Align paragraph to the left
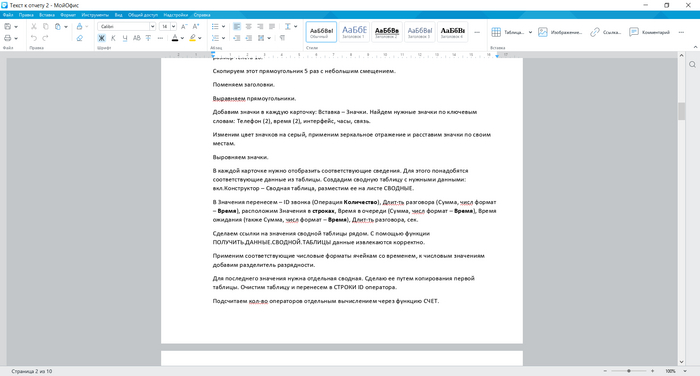Screen dimensions: 700x376 point(237,27)
